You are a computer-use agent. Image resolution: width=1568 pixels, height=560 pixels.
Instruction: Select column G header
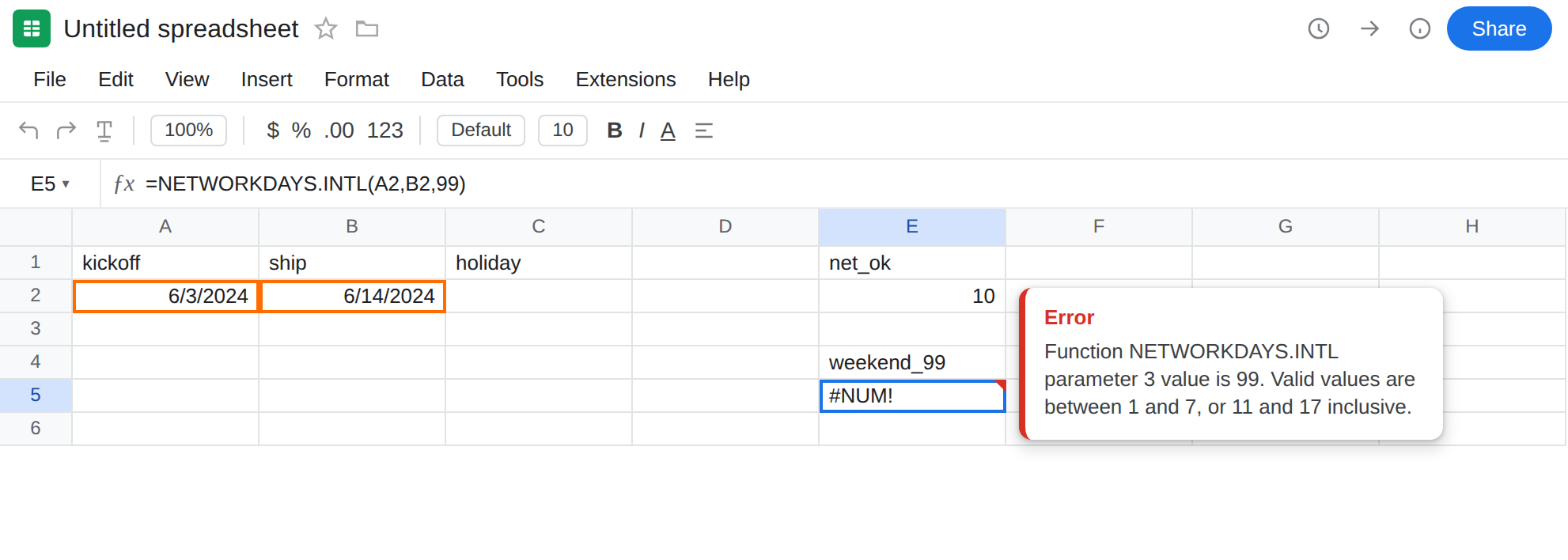pos(1286,226)
